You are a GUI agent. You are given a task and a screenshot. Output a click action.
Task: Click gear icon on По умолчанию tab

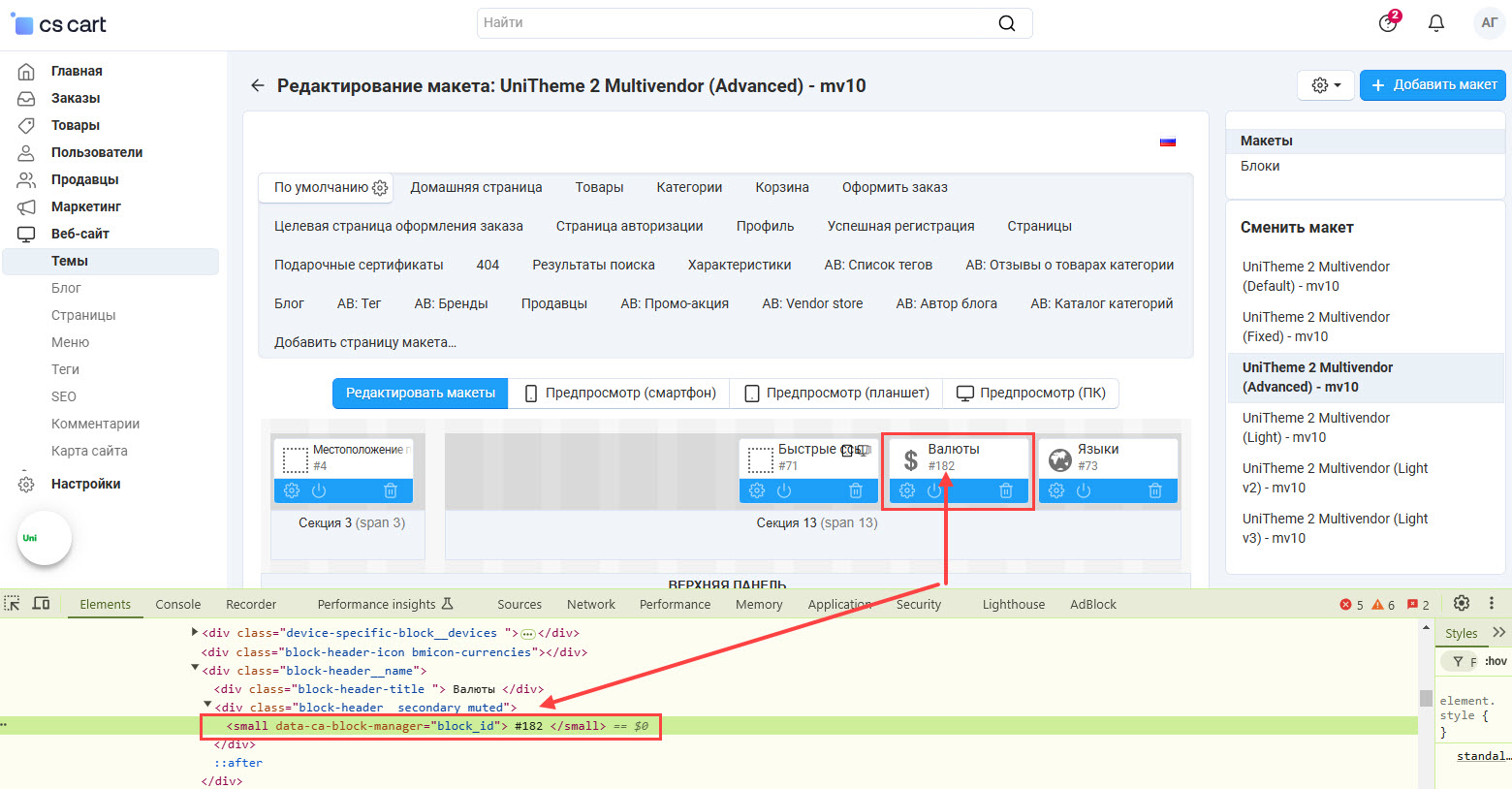[x=380, y=188]
